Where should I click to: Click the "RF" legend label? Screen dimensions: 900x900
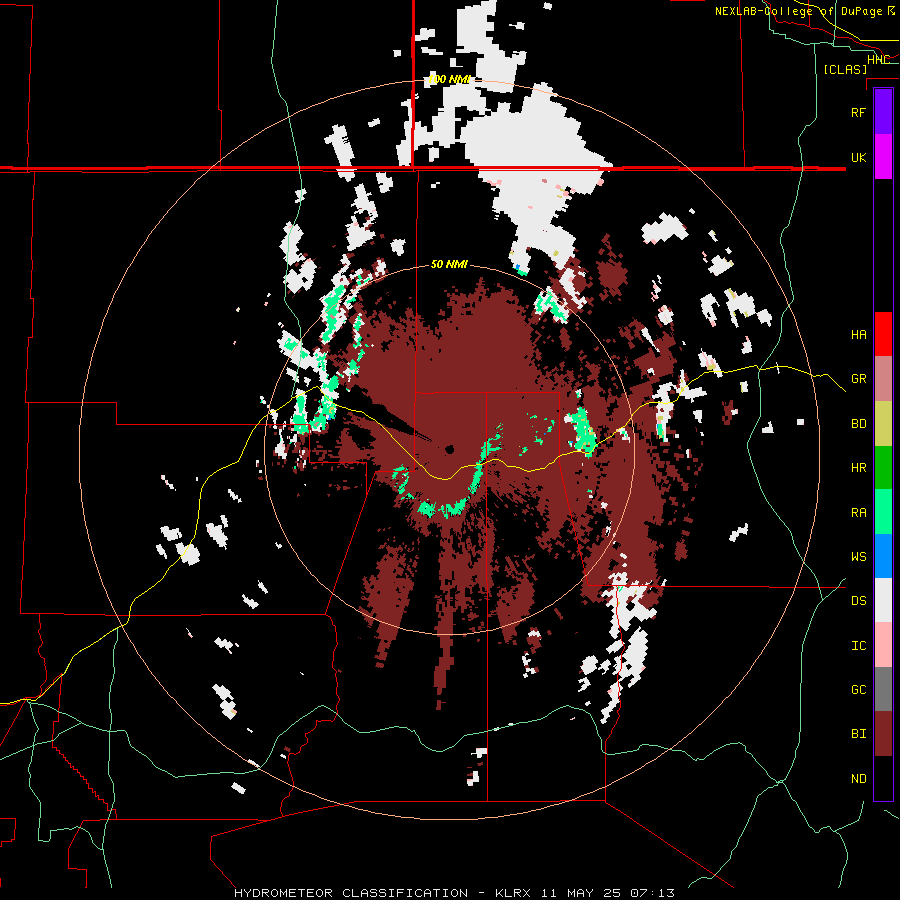858,112
